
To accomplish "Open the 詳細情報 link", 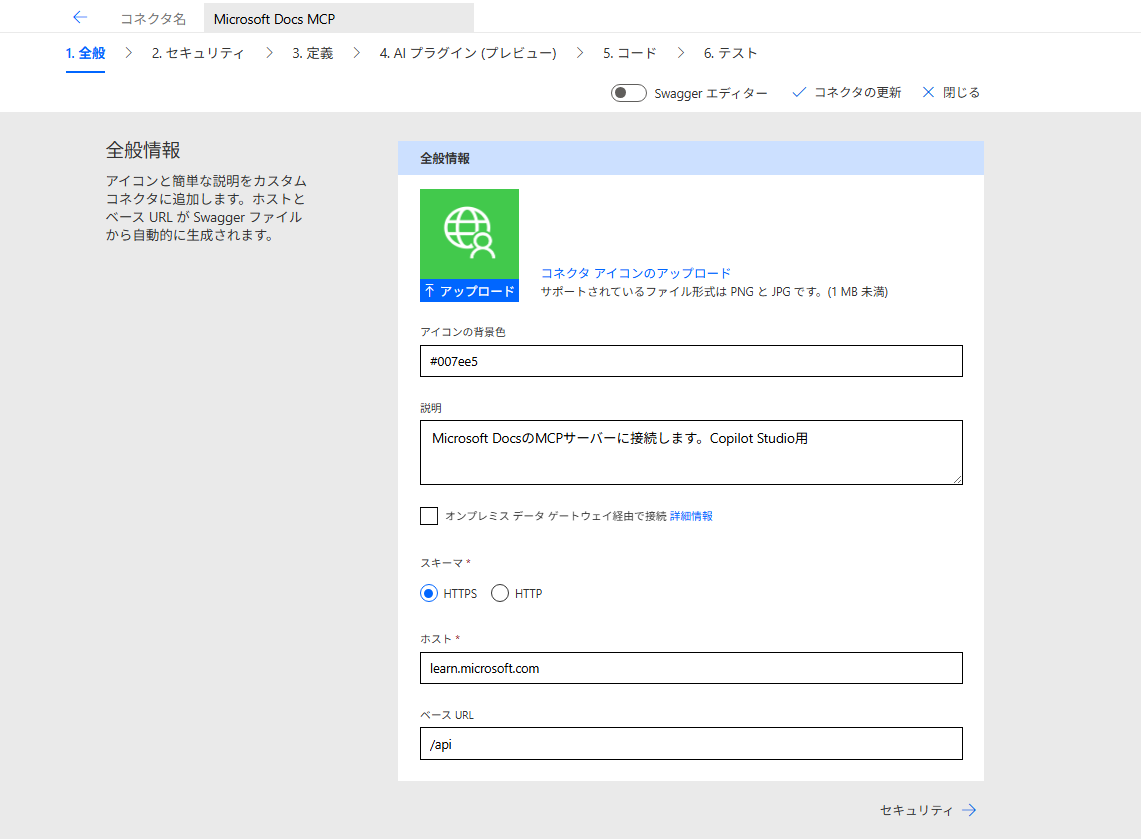I will (x=691, y=516).
